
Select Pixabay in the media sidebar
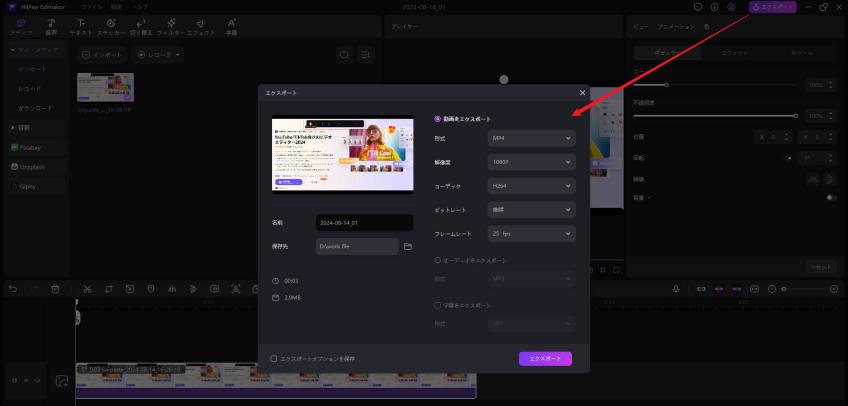30,147
